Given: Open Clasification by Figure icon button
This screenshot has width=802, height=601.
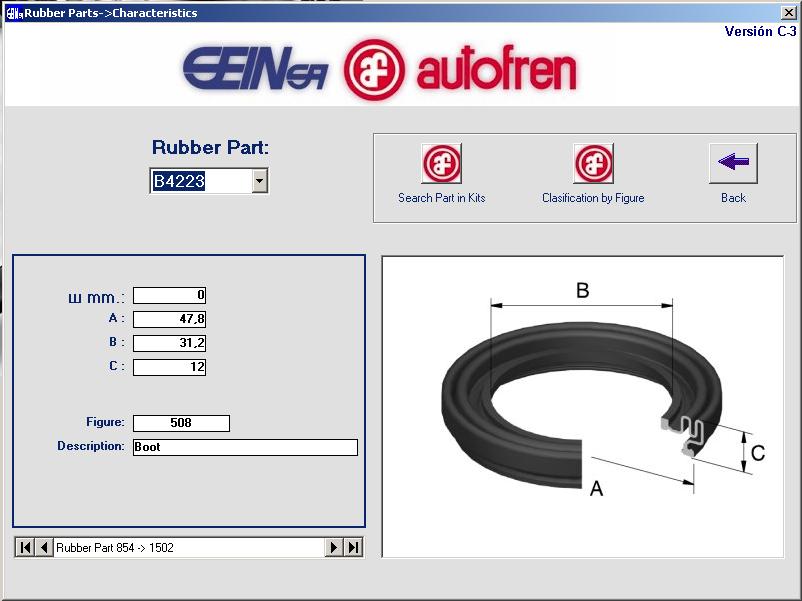Looking at the screenshot, I should coord(593,163).
